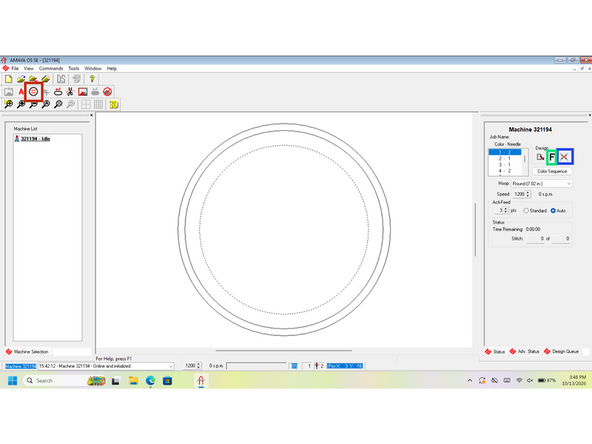
Task: Select the hoop center circle icon
Action: (33, 92)
